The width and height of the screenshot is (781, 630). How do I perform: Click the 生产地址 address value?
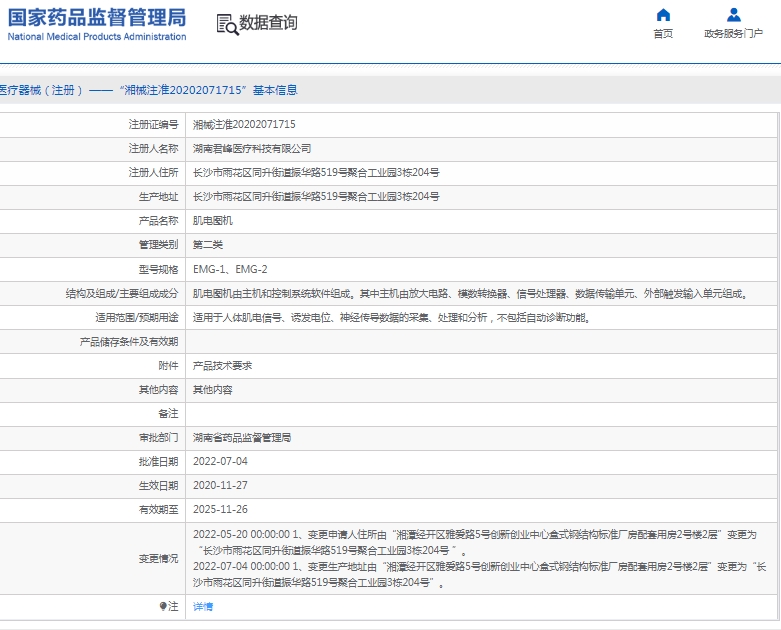(x=316, y=196)
